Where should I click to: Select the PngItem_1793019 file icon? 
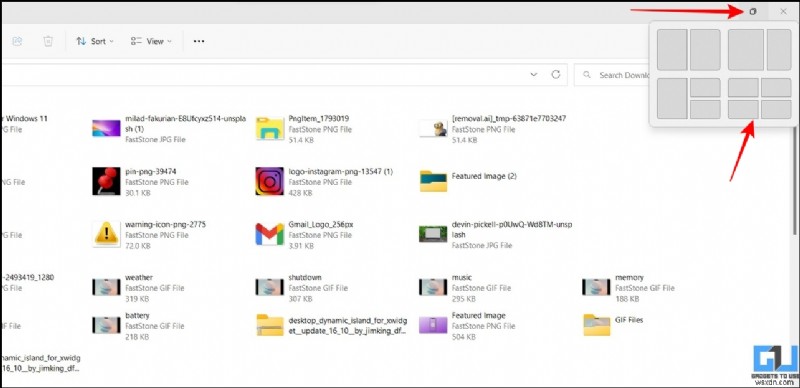(269, 128)
